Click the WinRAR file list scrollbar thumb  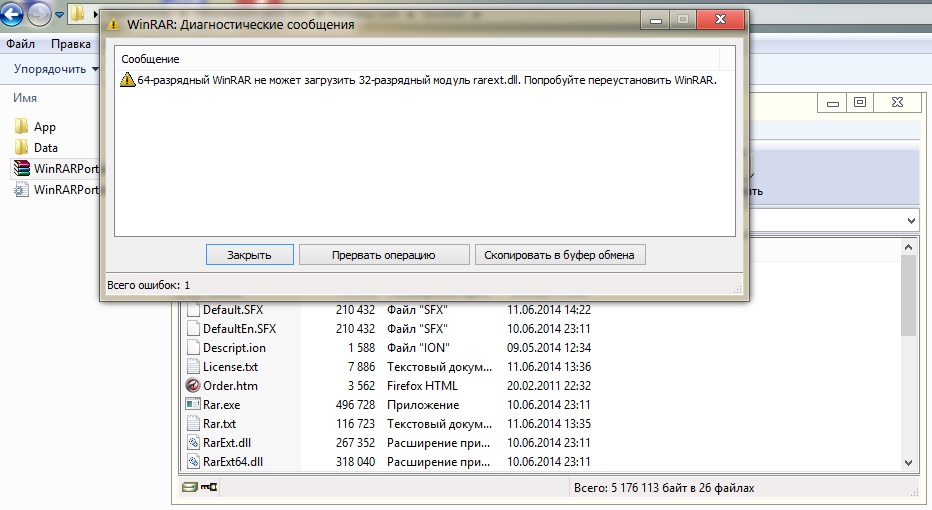click(x=908, y=295)
